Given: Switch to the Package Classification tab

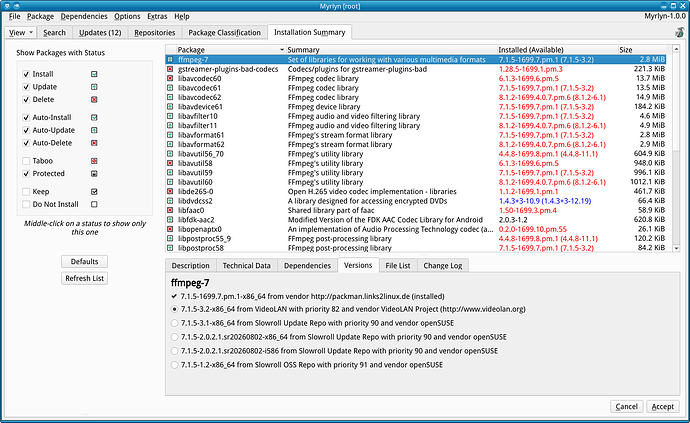Looking at the screenshot, I should click(x=224, y=33).
